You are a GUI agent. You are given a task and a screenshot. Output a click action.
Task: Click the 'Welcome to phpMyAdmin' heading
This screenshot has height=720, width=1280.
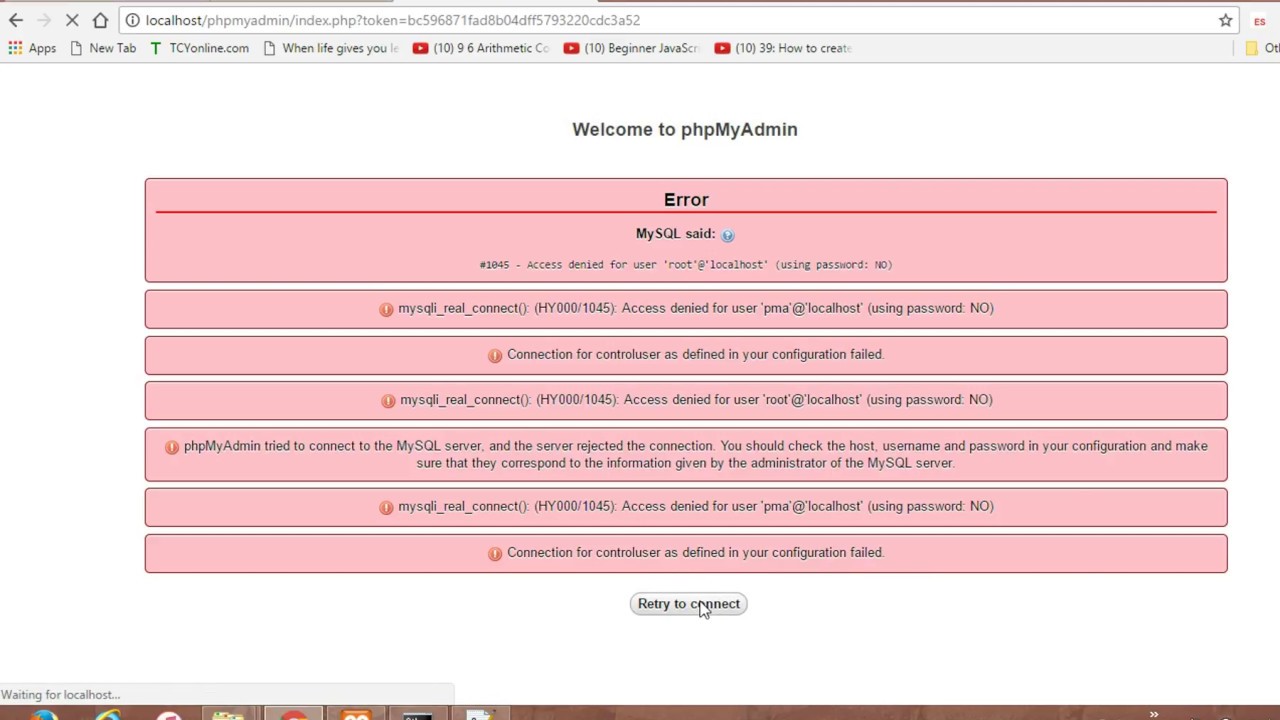pyautogui.click(x=685, y=129)
